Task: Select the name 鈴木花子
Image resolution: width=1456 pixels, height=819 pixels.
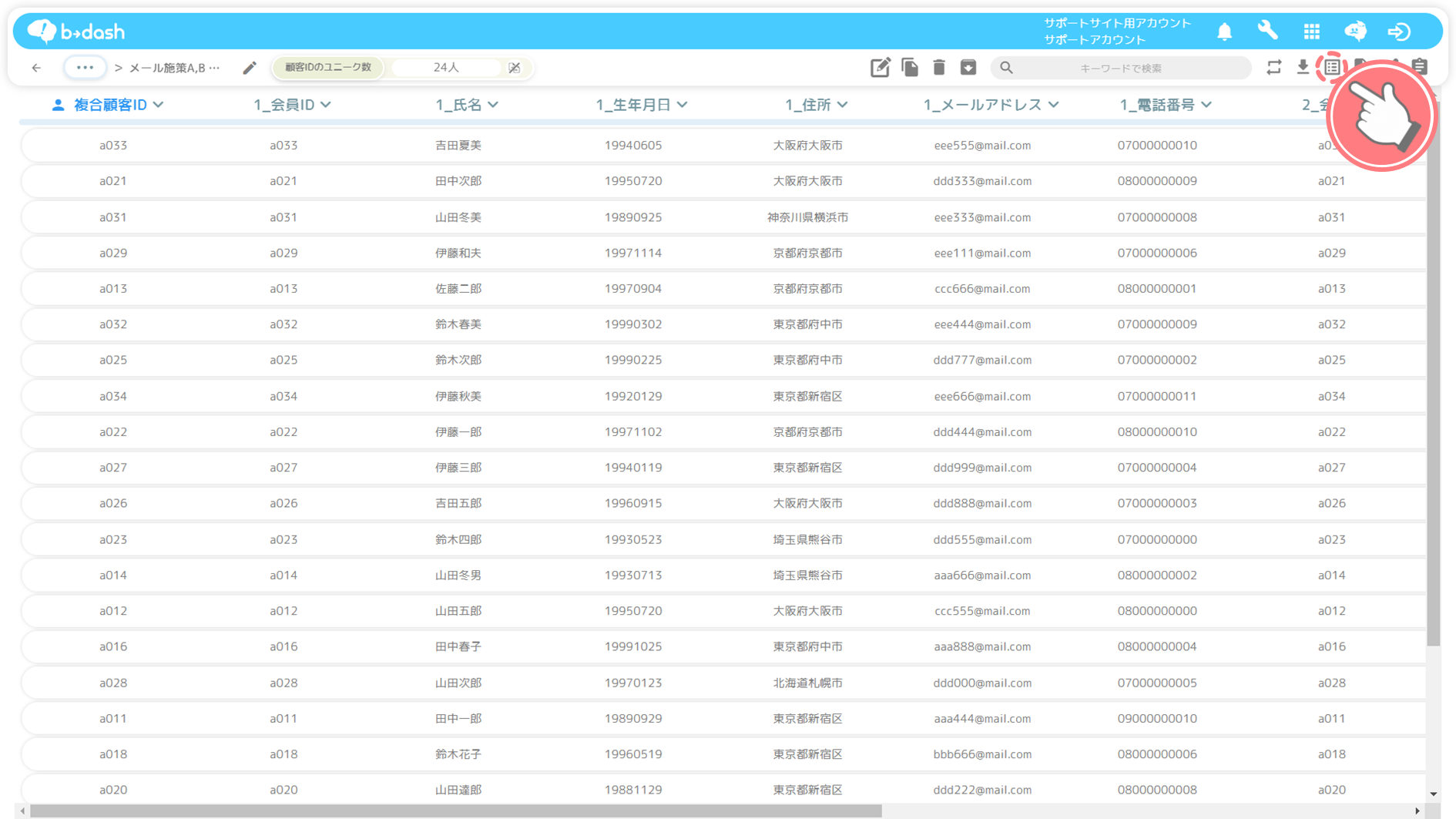Action: pyautogui.click(x=458, y=754)
